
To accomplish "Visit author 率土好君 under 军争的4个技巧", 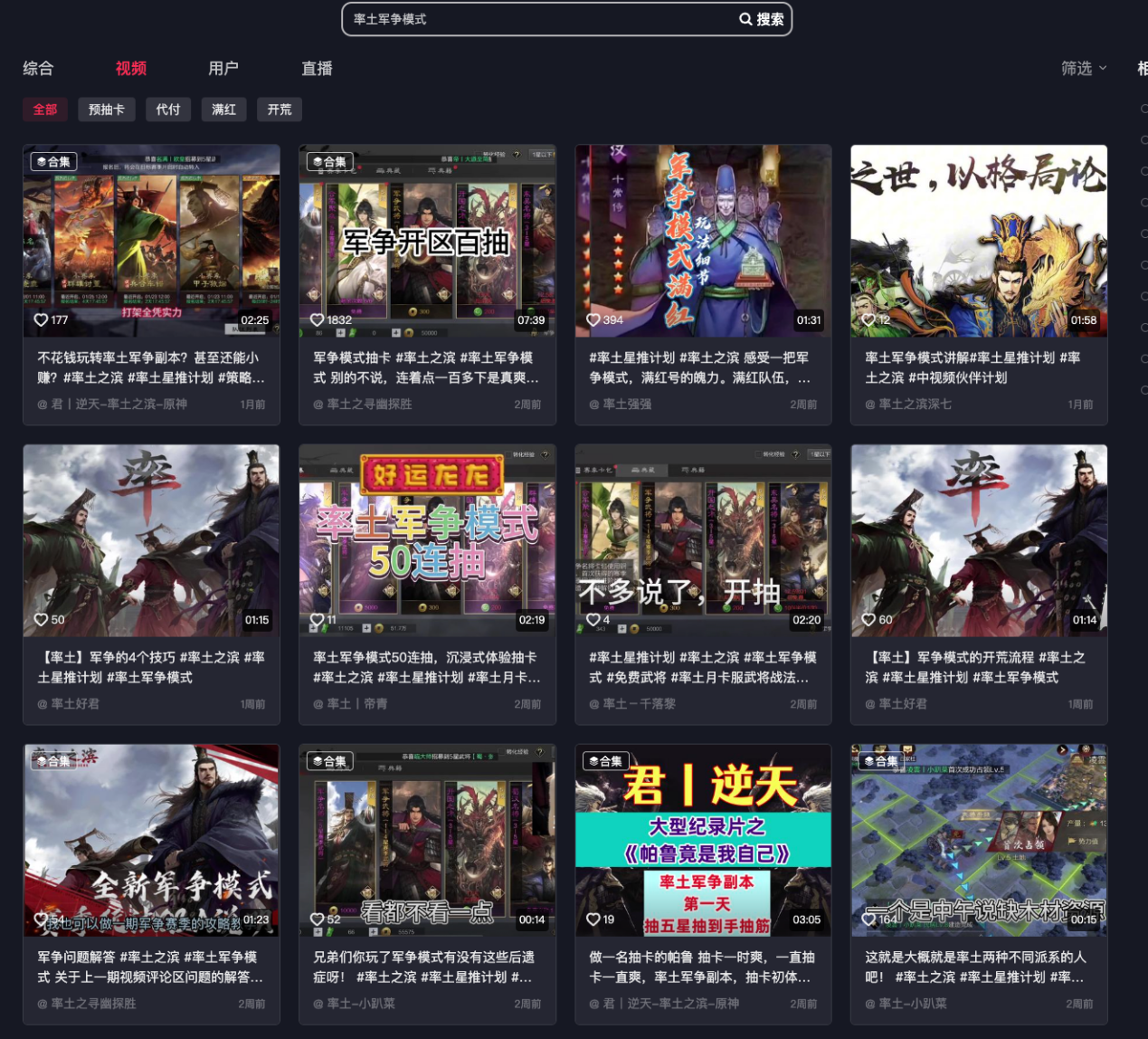I will coord(69,704).
